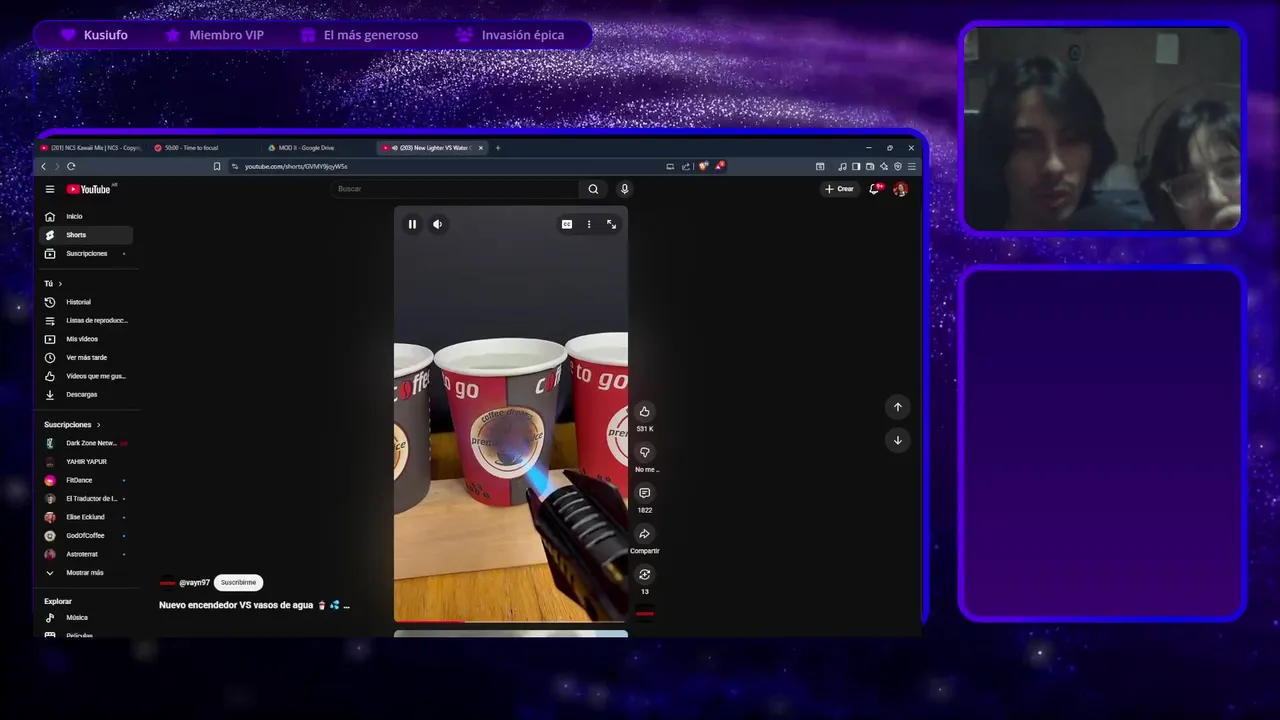Open the Short's three-dot options menu
This screenshot has height=720, width=1280.
[589, 224]
